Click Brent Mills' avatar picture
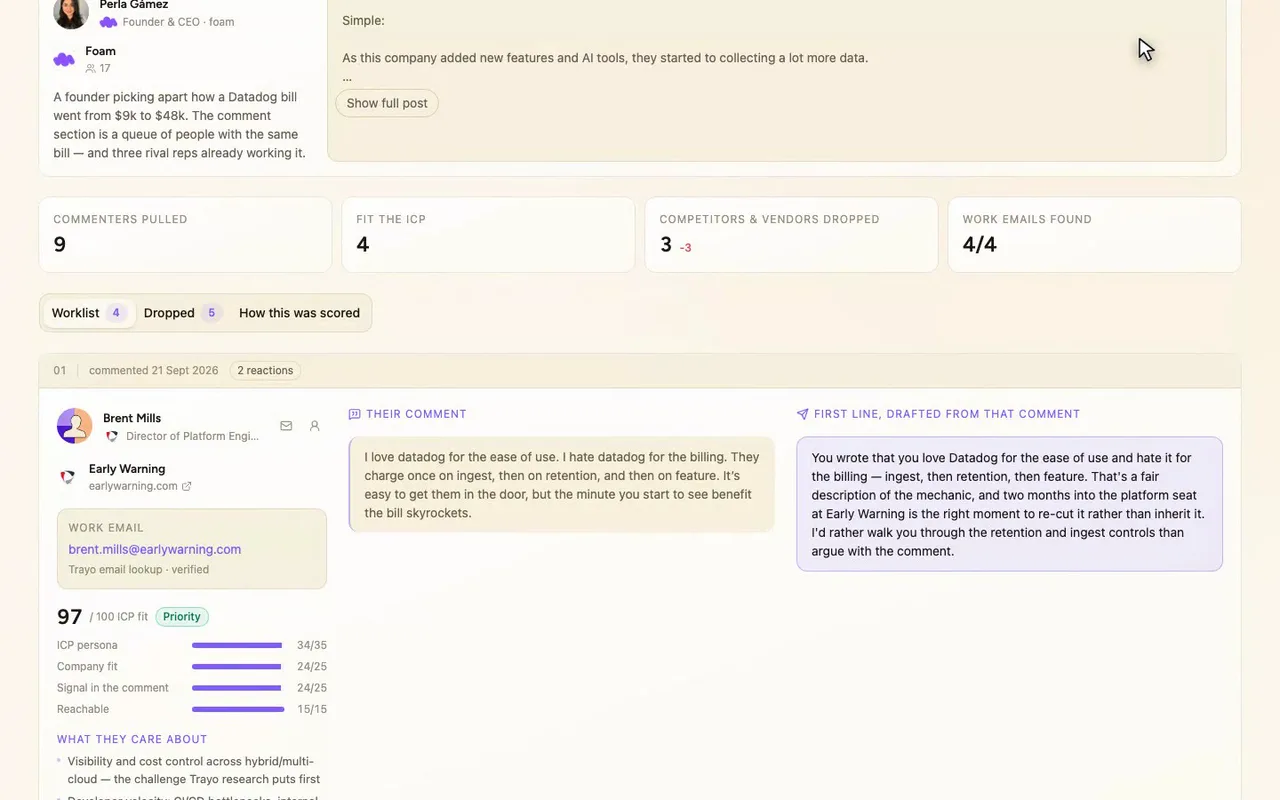The height and width of the screenshot is (800, 1280). point(75,426)
